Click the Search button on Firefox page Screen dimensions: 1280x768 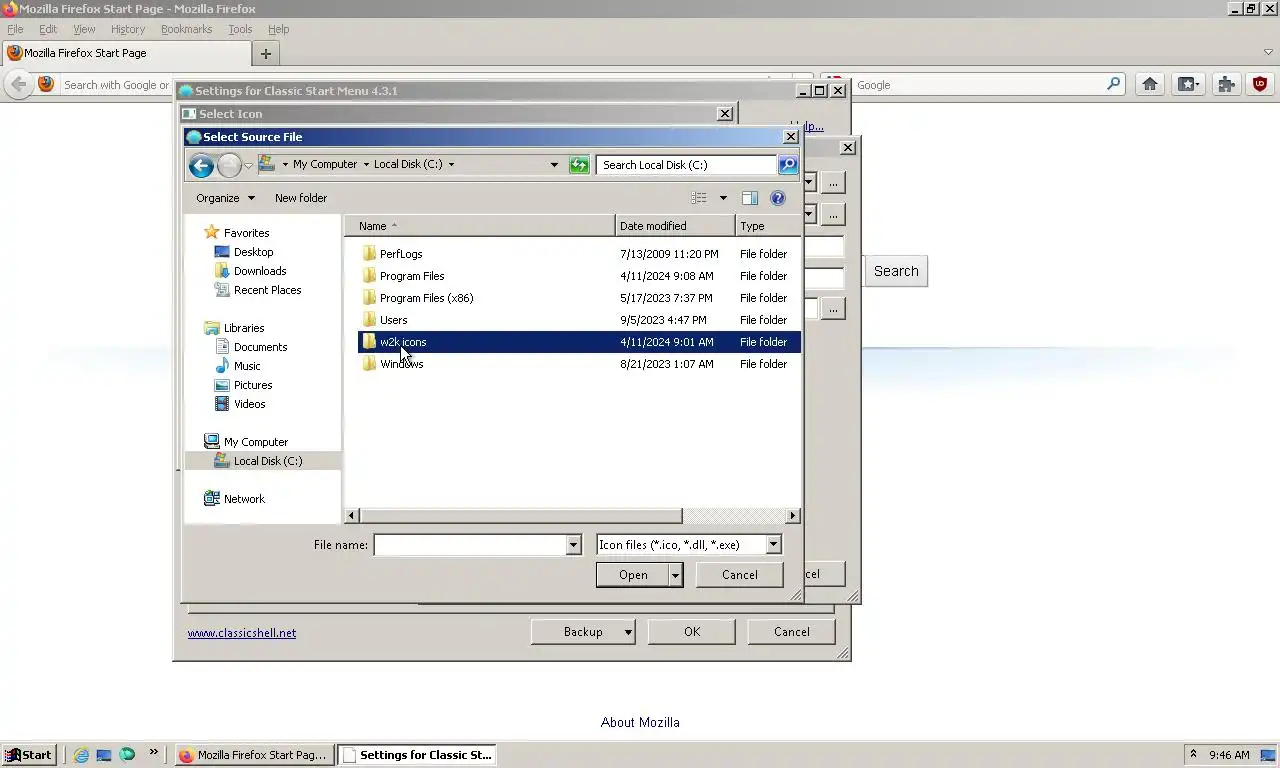coord(896,271)
